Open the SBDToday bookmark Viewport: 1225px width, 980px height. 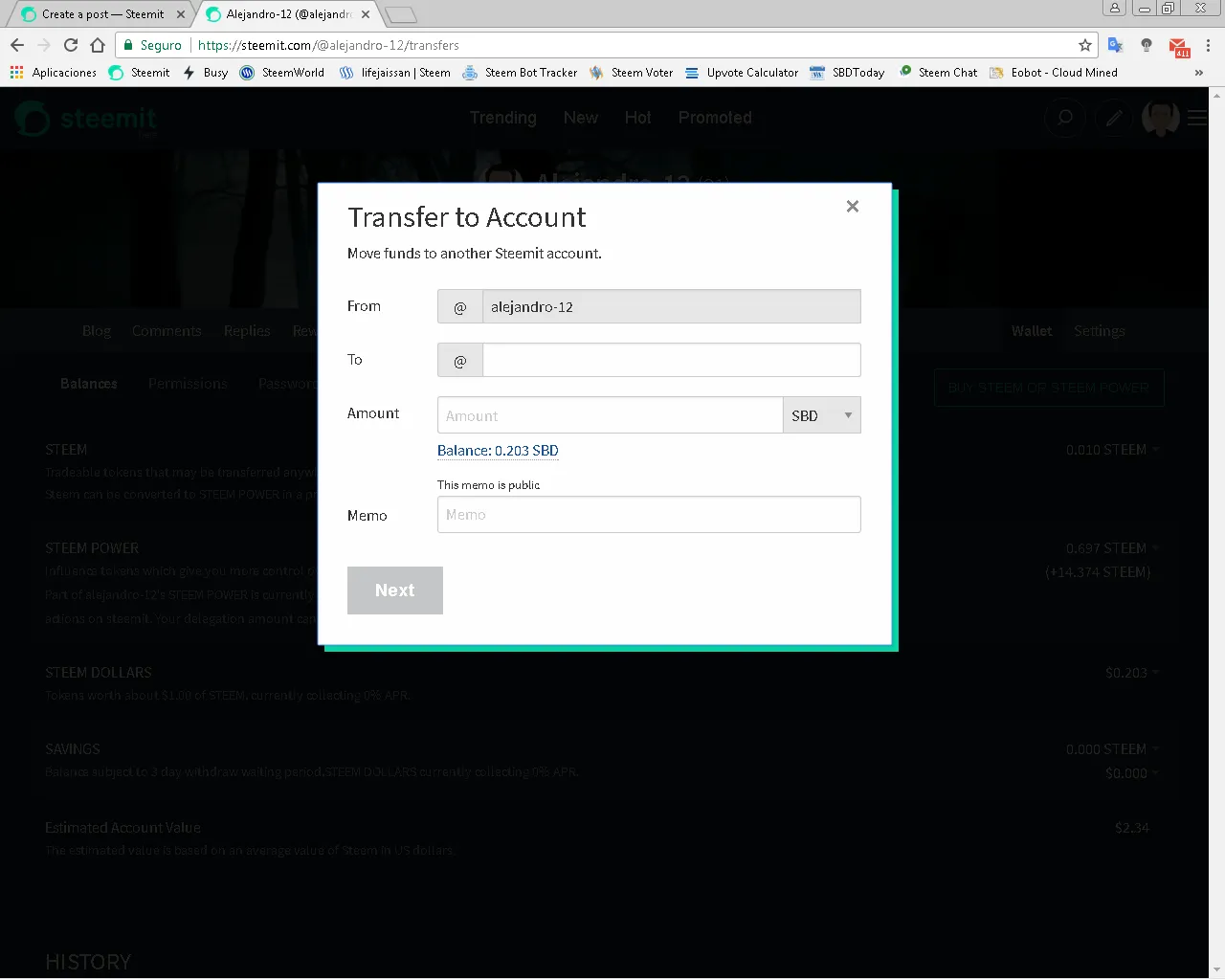847,73
